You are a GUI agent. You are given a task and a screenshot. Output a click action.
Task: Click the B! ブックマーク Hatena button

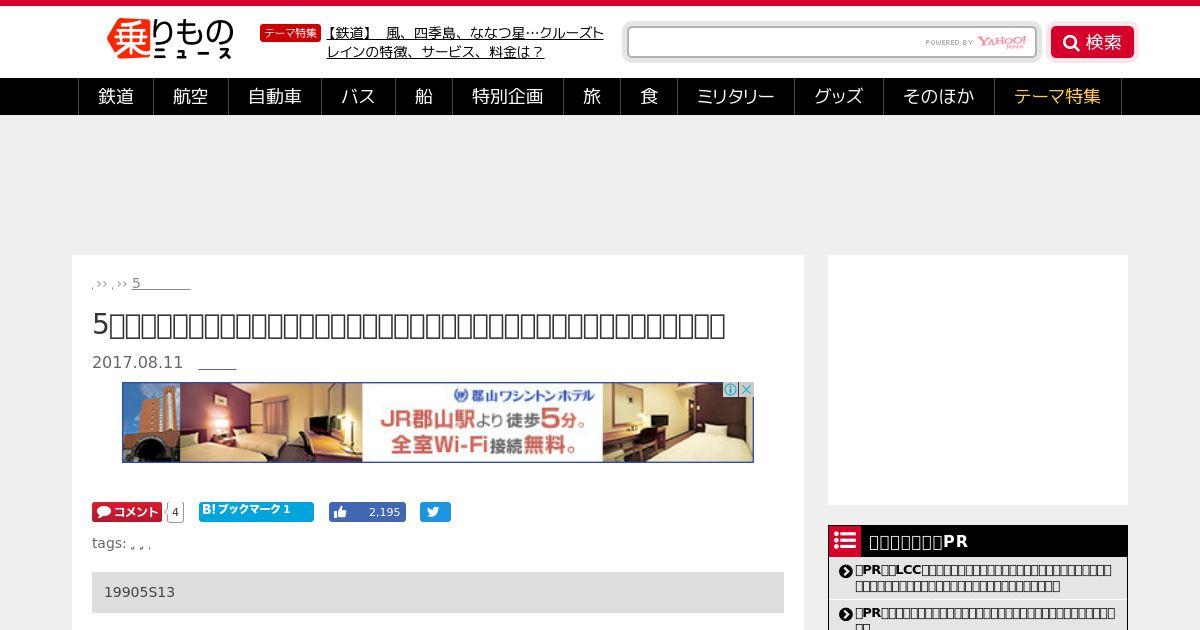(256, 512)
